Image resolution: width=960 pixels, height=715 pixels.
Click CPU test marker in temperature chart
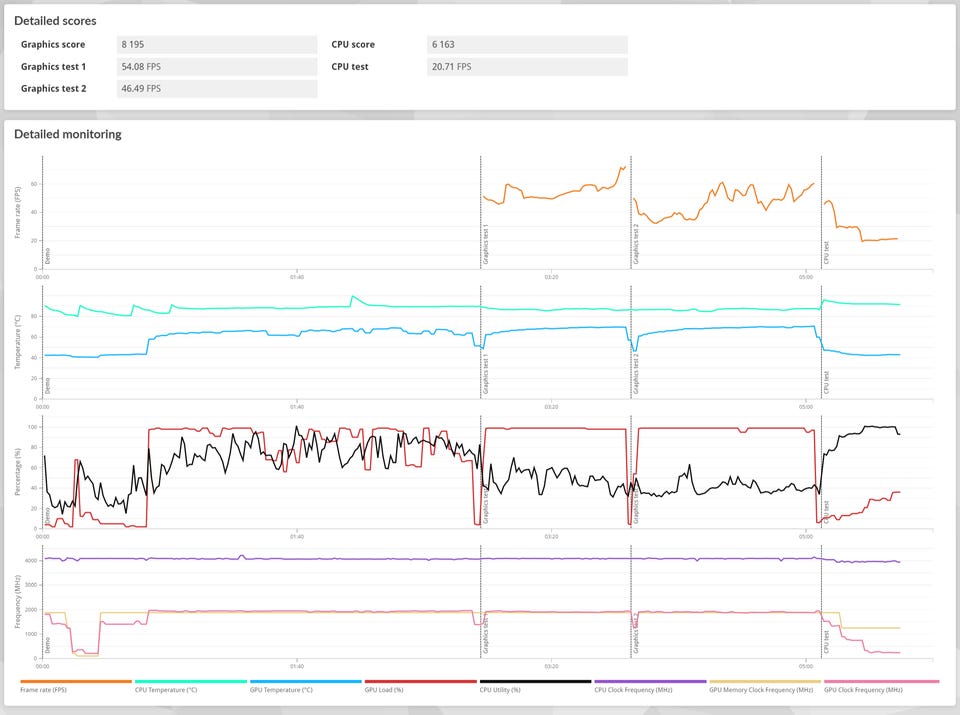(827, 383)
